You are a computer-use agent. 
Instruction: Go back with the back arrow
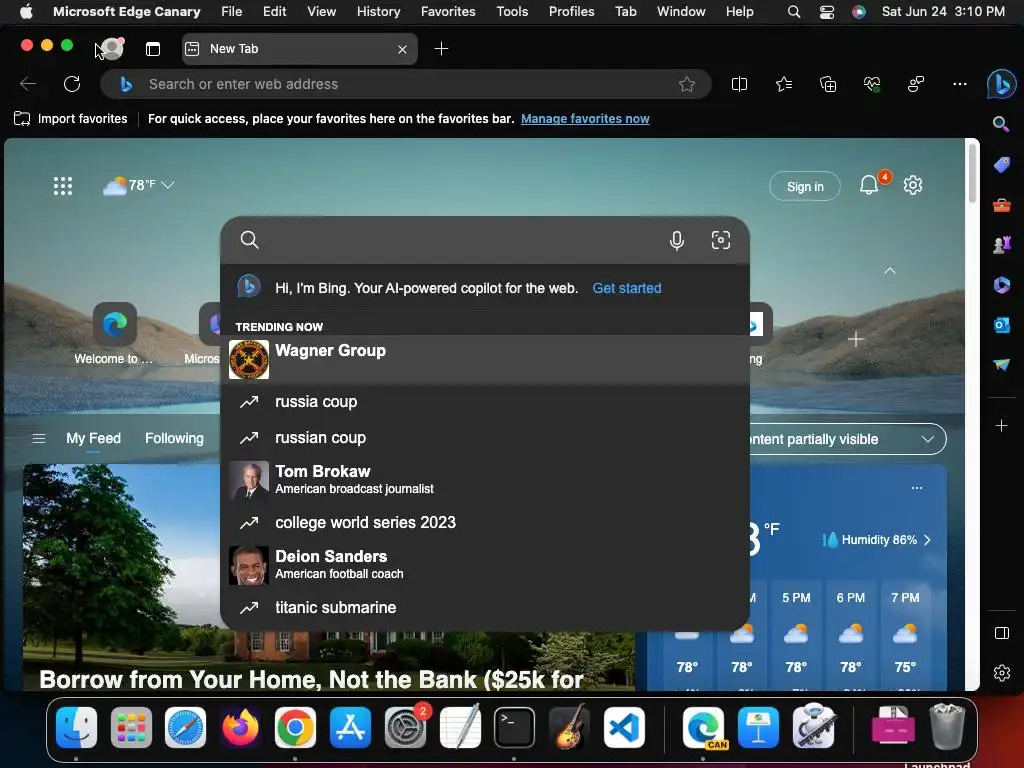(x=28, y=84)
